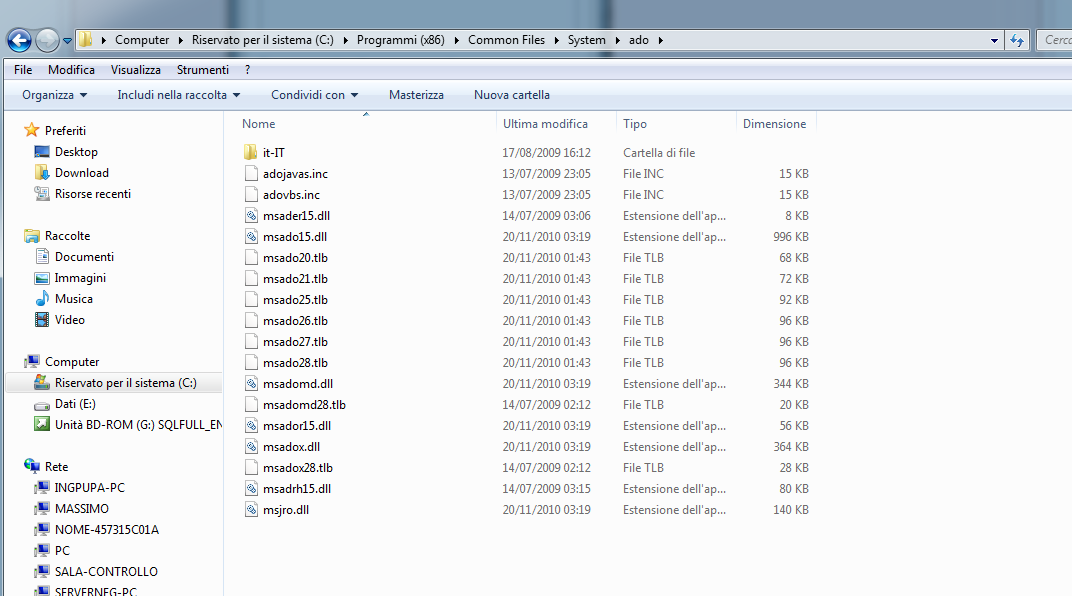
Task: Select the Raccolte libraries icon
Action: [31, 236]
